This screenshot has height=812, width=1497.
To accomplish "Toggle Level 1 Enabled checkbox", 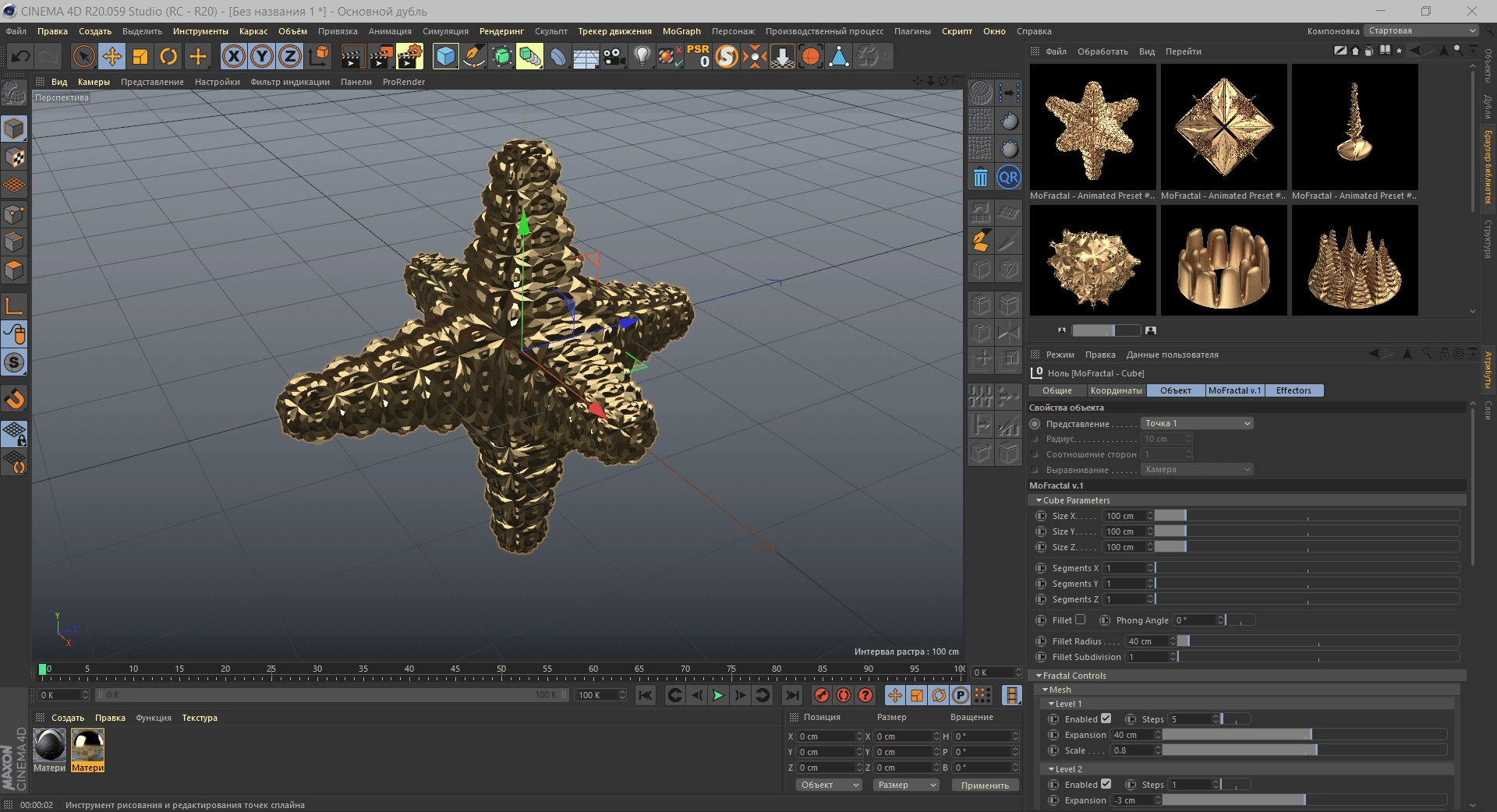I will 1106,718.
